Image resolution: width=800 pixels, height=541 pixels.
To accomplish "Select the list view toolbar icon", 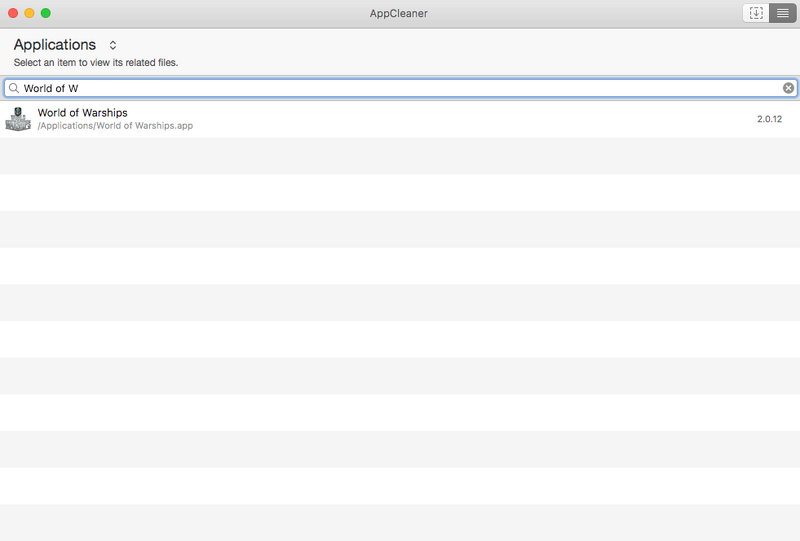I will click(783, 13).
